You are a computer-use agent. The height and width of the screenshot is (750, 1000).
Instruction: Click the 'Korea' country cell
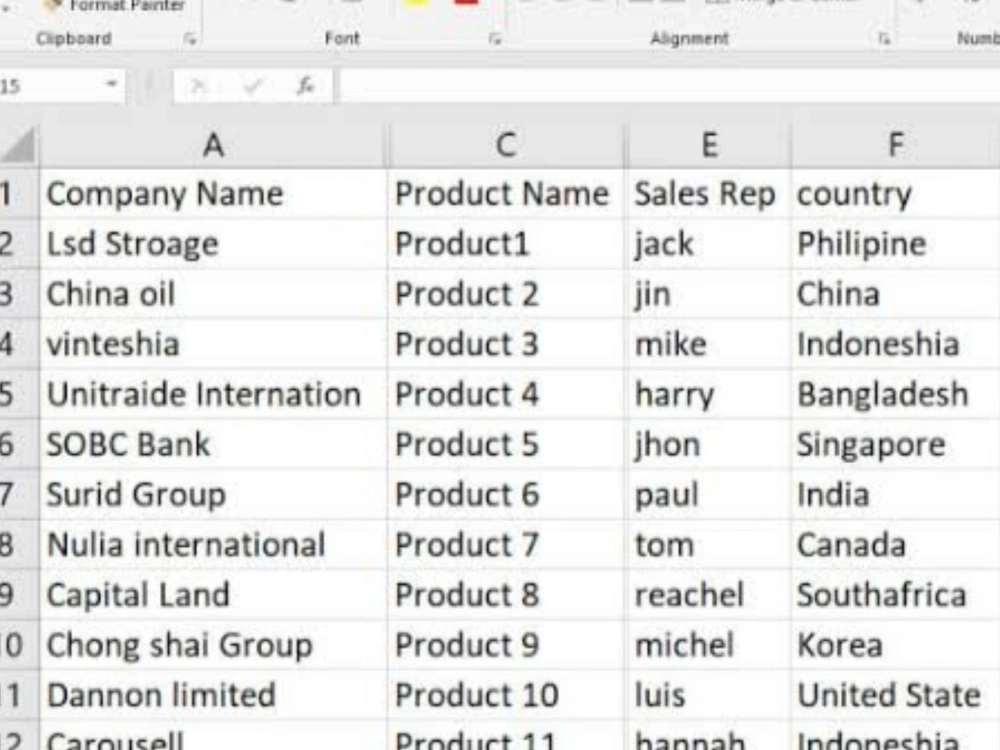pyautogui.click(x=895, y=645)
